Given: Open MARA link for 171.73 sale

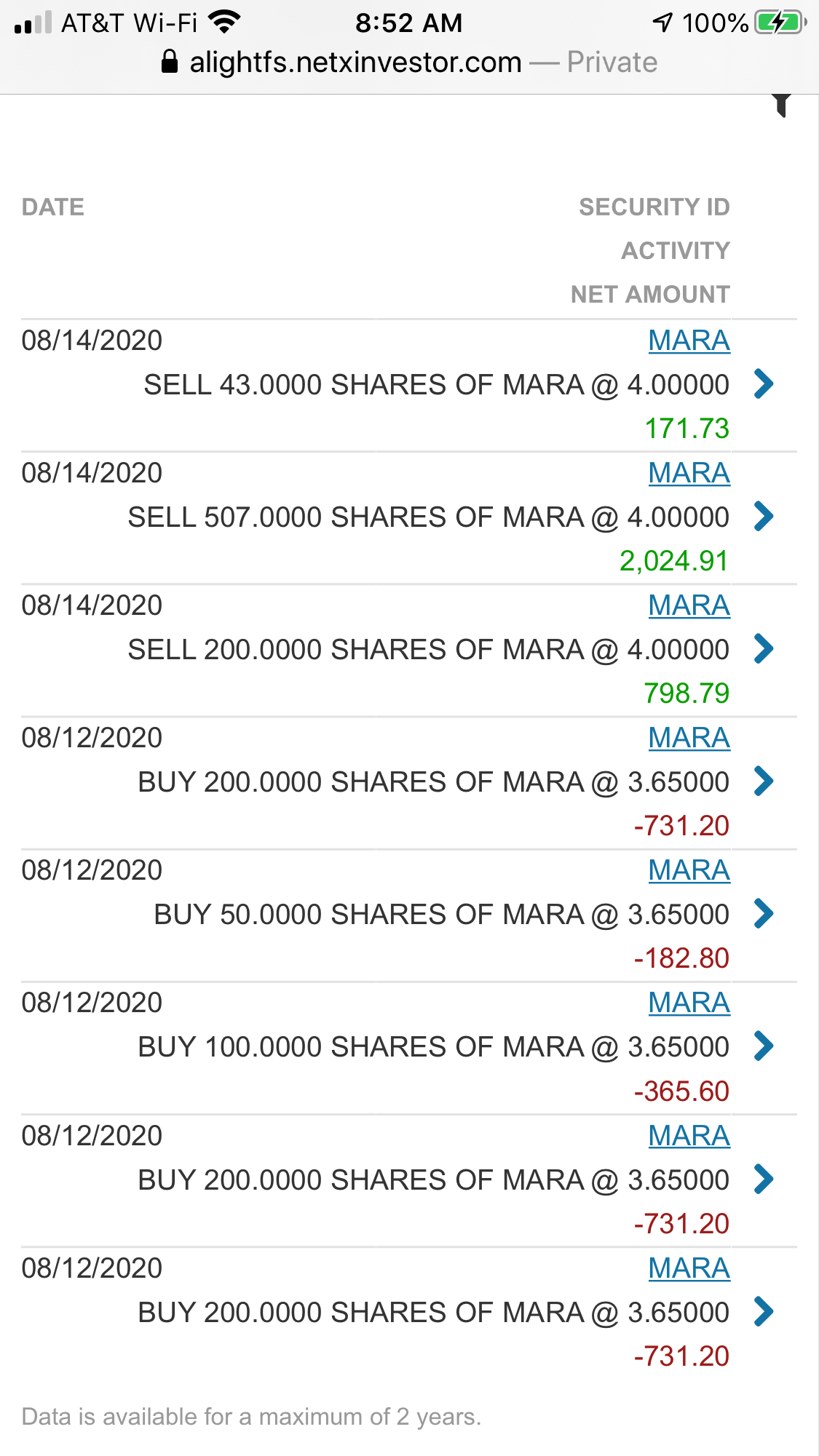Looking at the screenshot, I should click(689, 341).
